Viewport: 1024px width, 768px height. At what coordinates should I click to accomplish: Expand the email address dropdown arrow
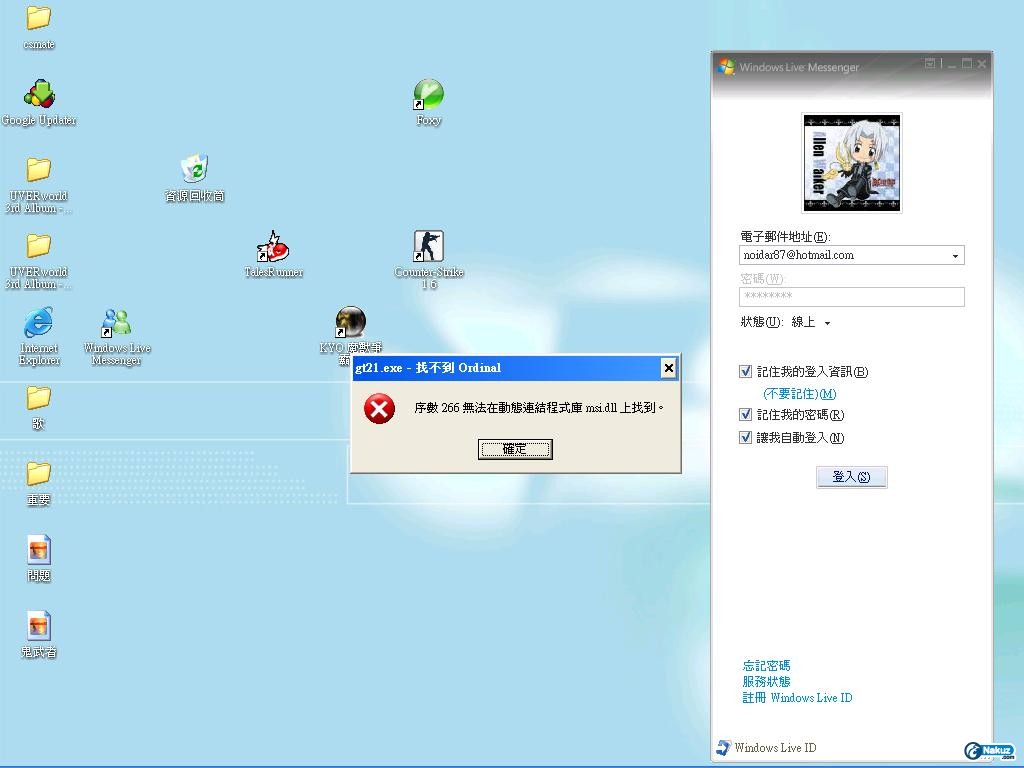click(x=955, y=256)
